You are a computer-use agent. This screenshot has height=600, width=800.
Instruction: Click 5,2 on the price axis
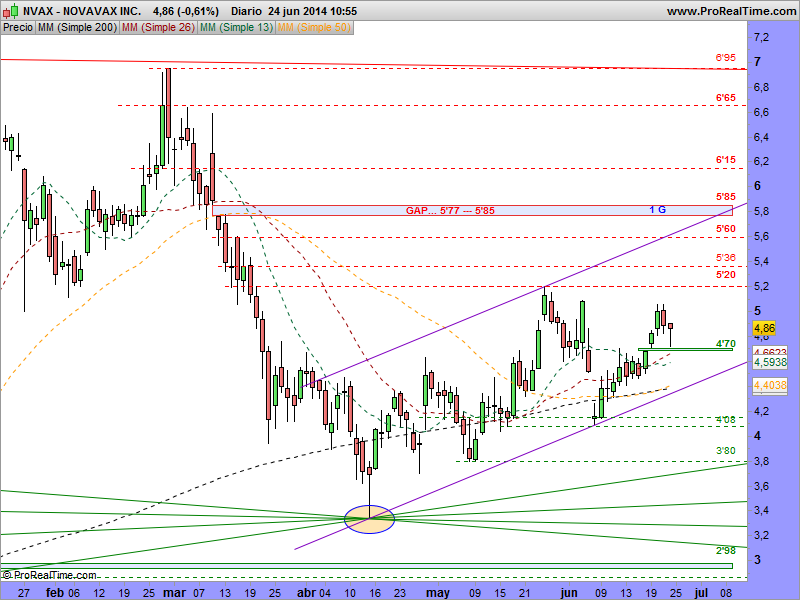tap(761, 286)
